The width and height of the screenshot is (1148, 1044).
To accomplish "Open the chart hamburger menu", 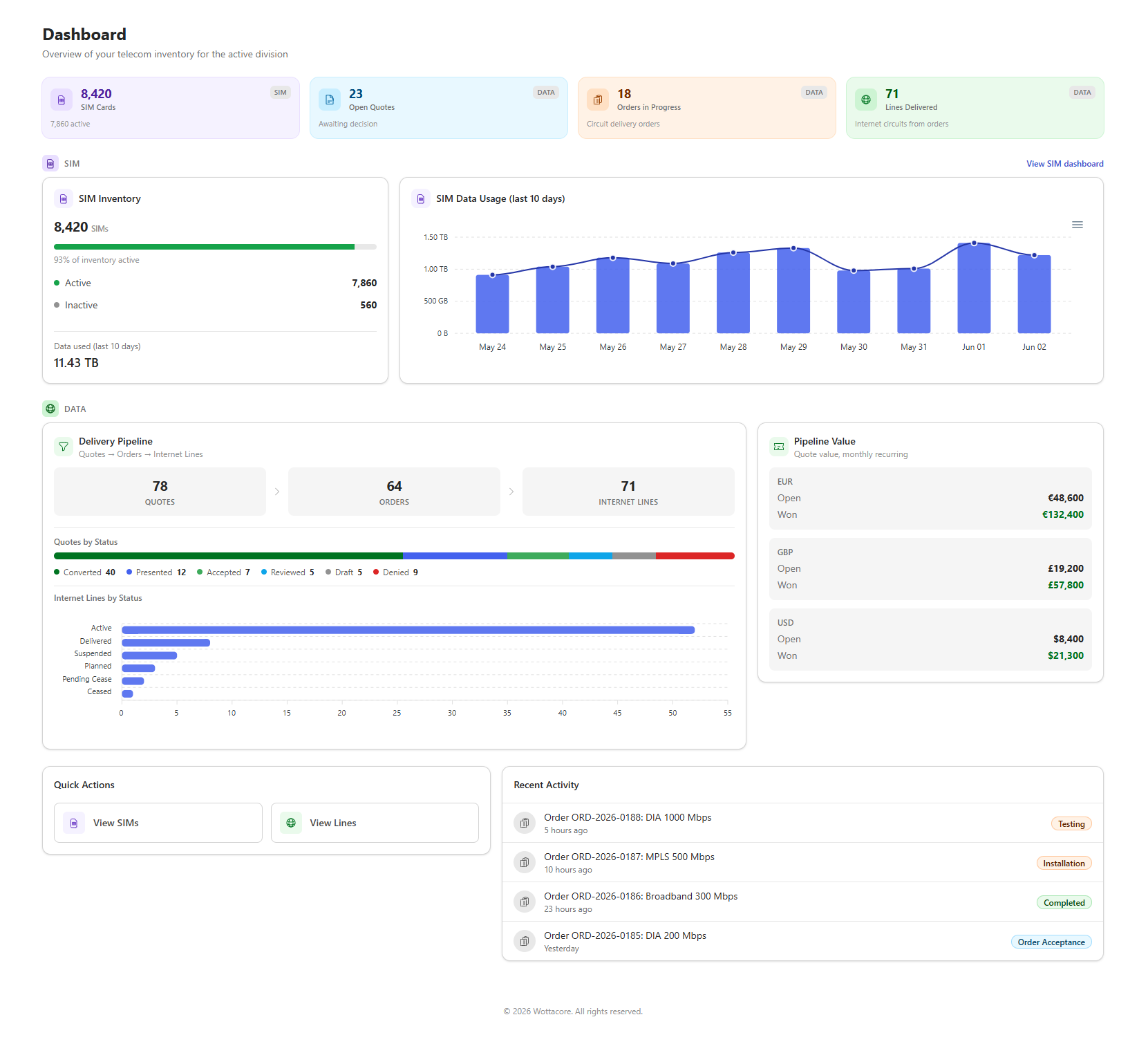I will [1078, 225].
